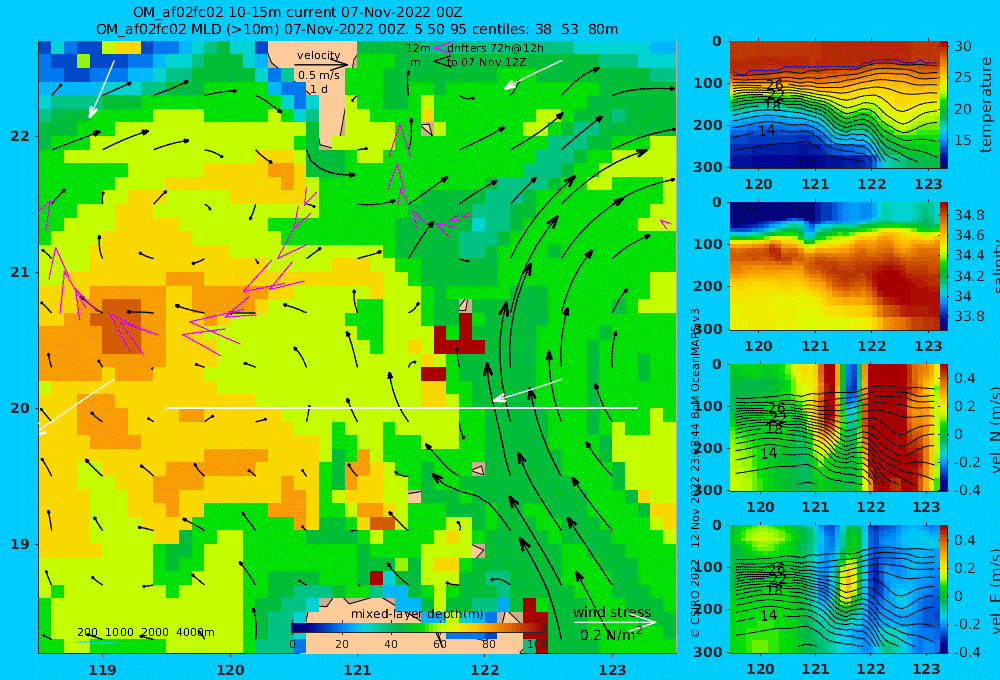1000x680 pixels.
Task: Click the '34.8' tick on salinity colorbar
Action: point(969,215)
